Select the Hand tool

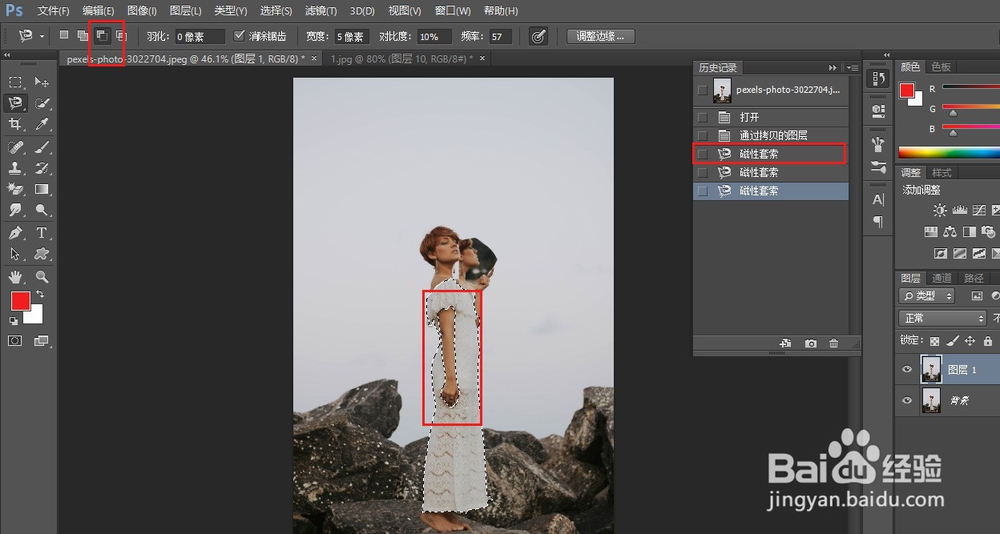15,277
